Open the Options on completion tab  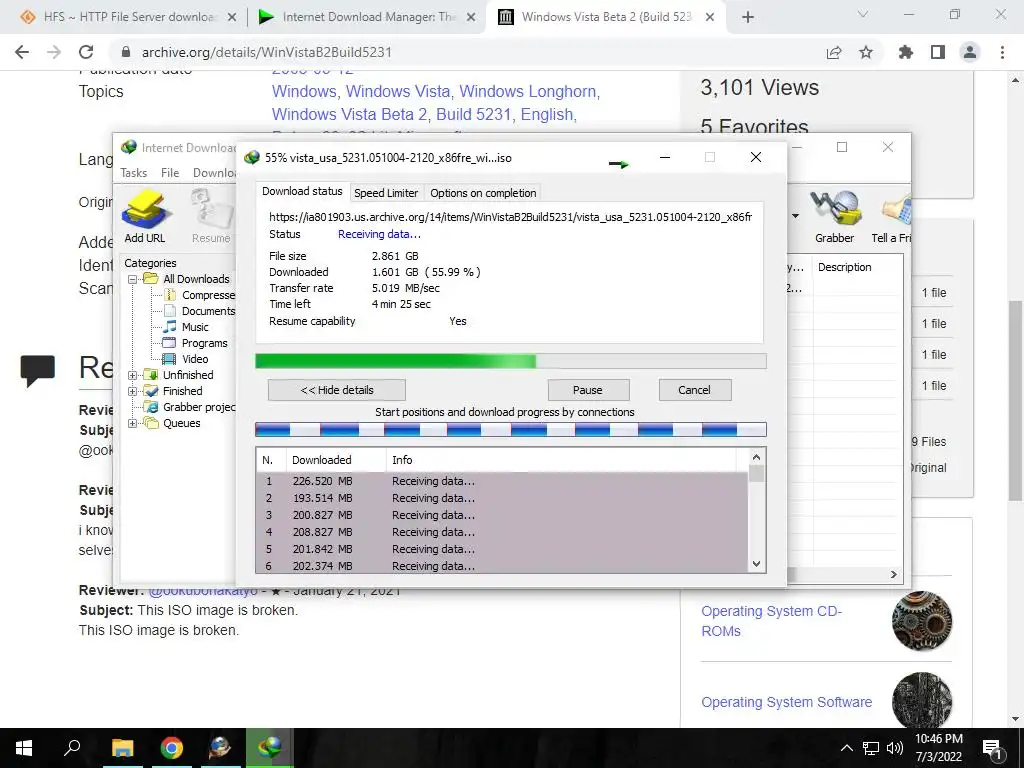[x=483, y=193]
